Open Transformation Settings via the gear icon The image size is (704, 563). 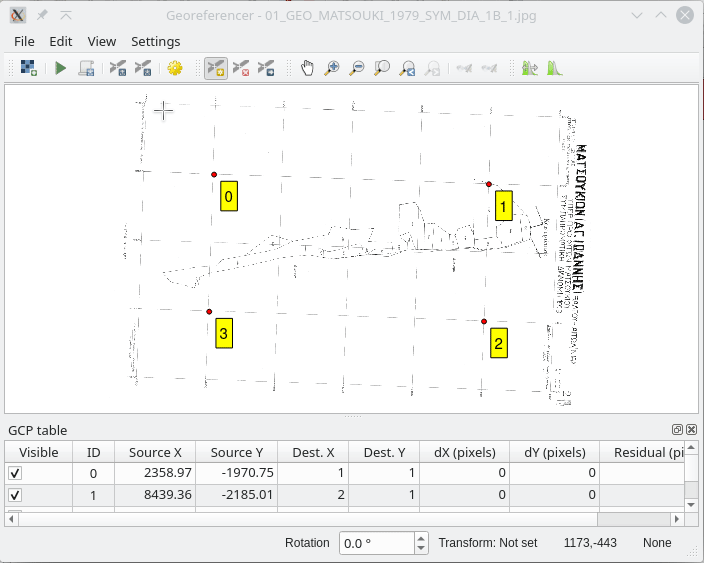tap(176, 68)
